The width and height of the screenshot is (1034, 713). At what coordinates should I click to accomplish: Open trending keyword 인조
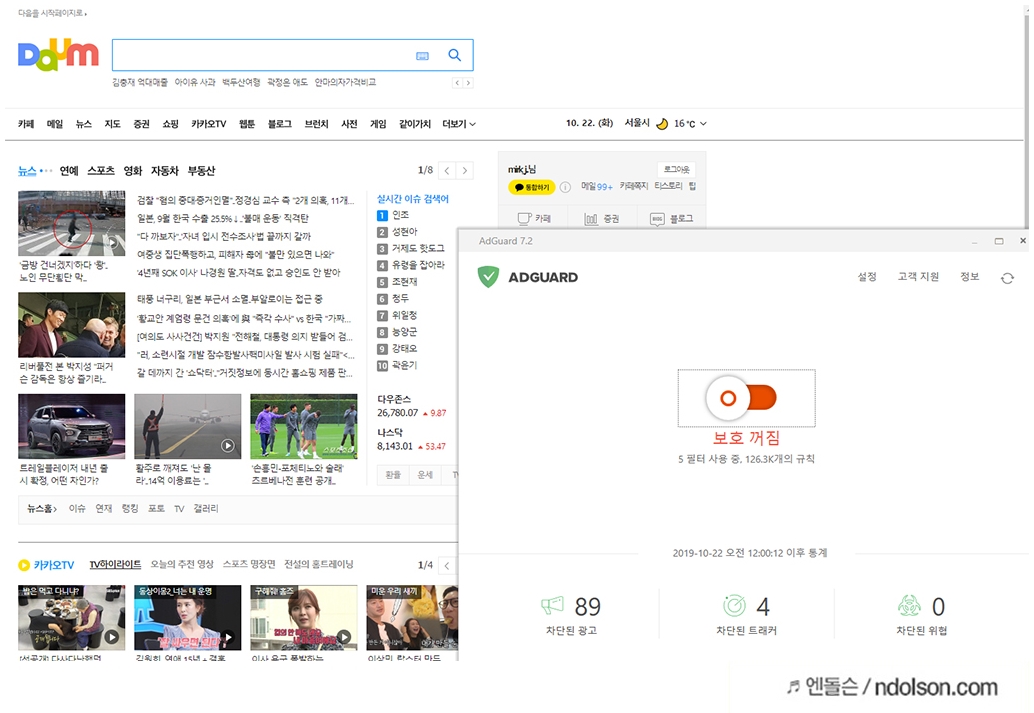400,215
